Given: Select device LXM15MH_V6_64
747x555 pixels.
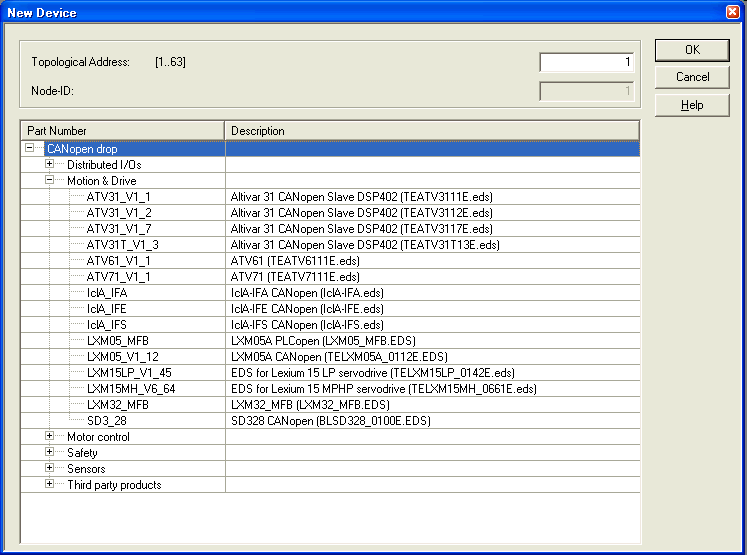Looking at the screenshot, I should point(131,389).
